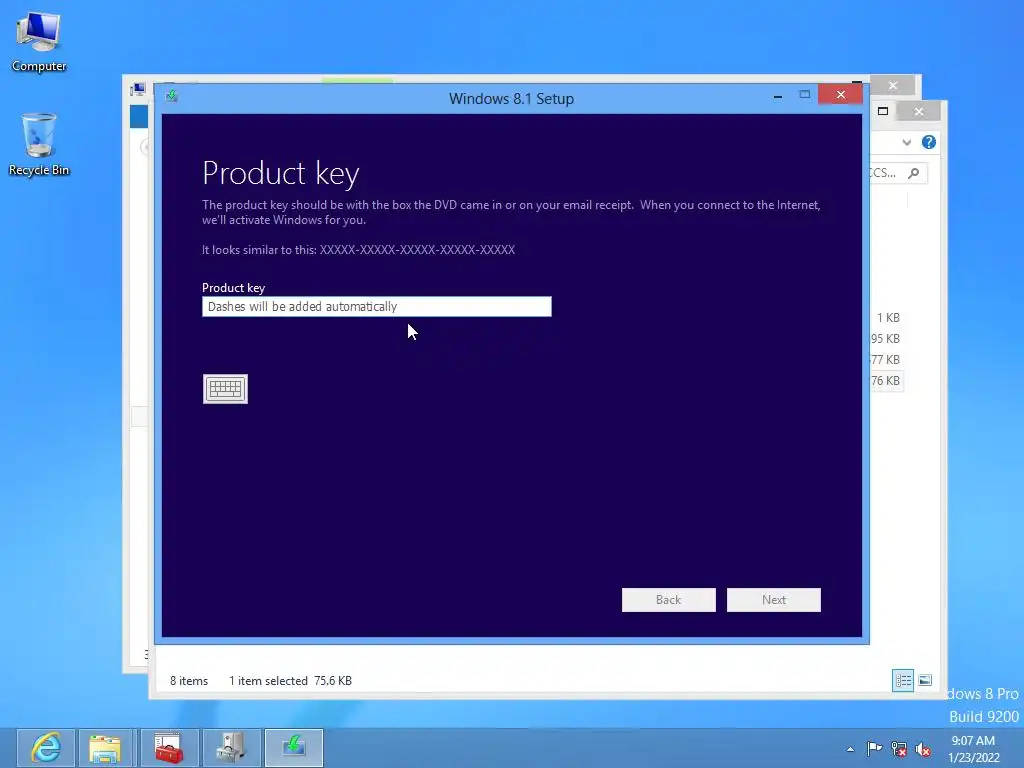This screenshot has height=768, width=1024.
Task: Open the Computer desktop icon
Action: pyautogui.click(x=39, y=41)
